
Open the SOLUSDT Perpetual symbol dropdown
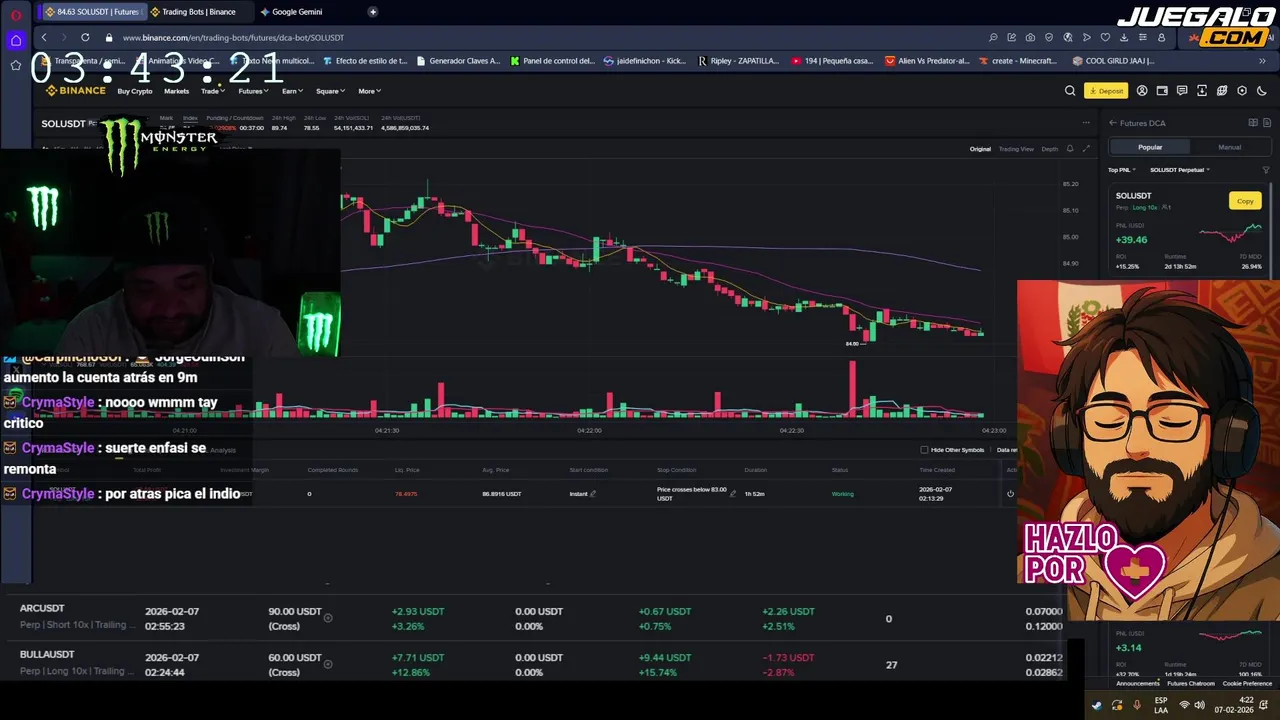coord(1180,170)
